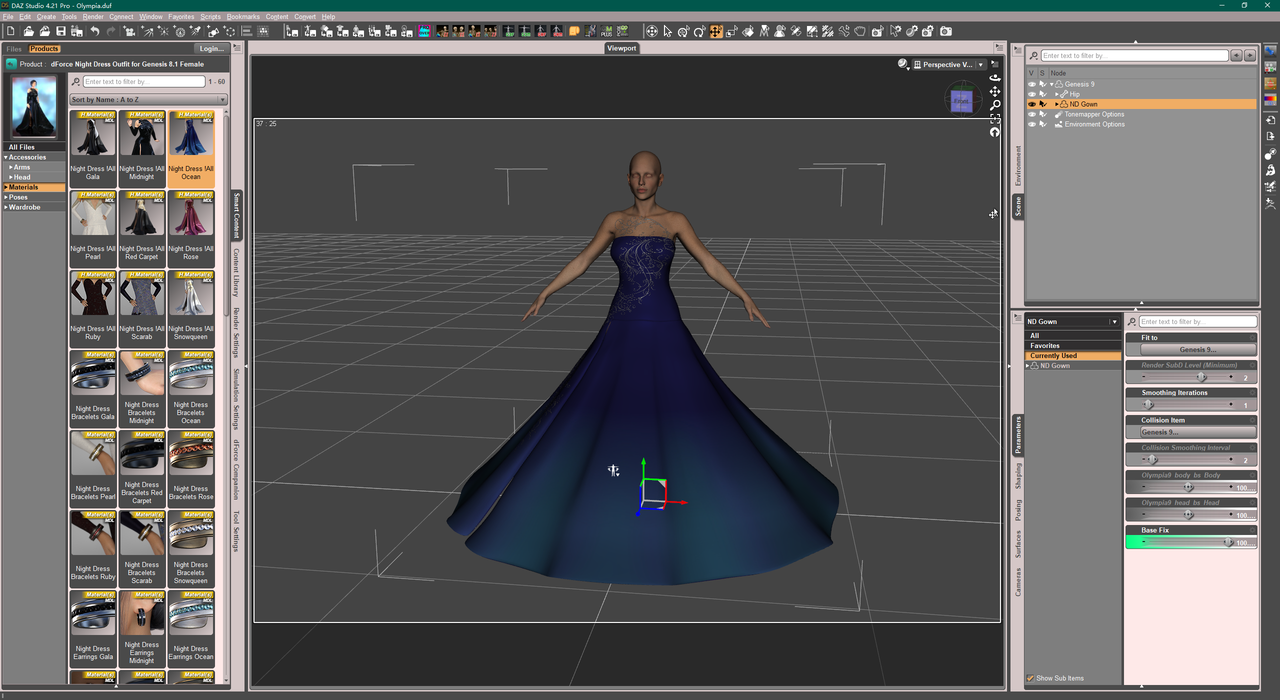The image size is (1280, 700).
Task: Click the Base Fix slider handle
Action: [1228, 543]
